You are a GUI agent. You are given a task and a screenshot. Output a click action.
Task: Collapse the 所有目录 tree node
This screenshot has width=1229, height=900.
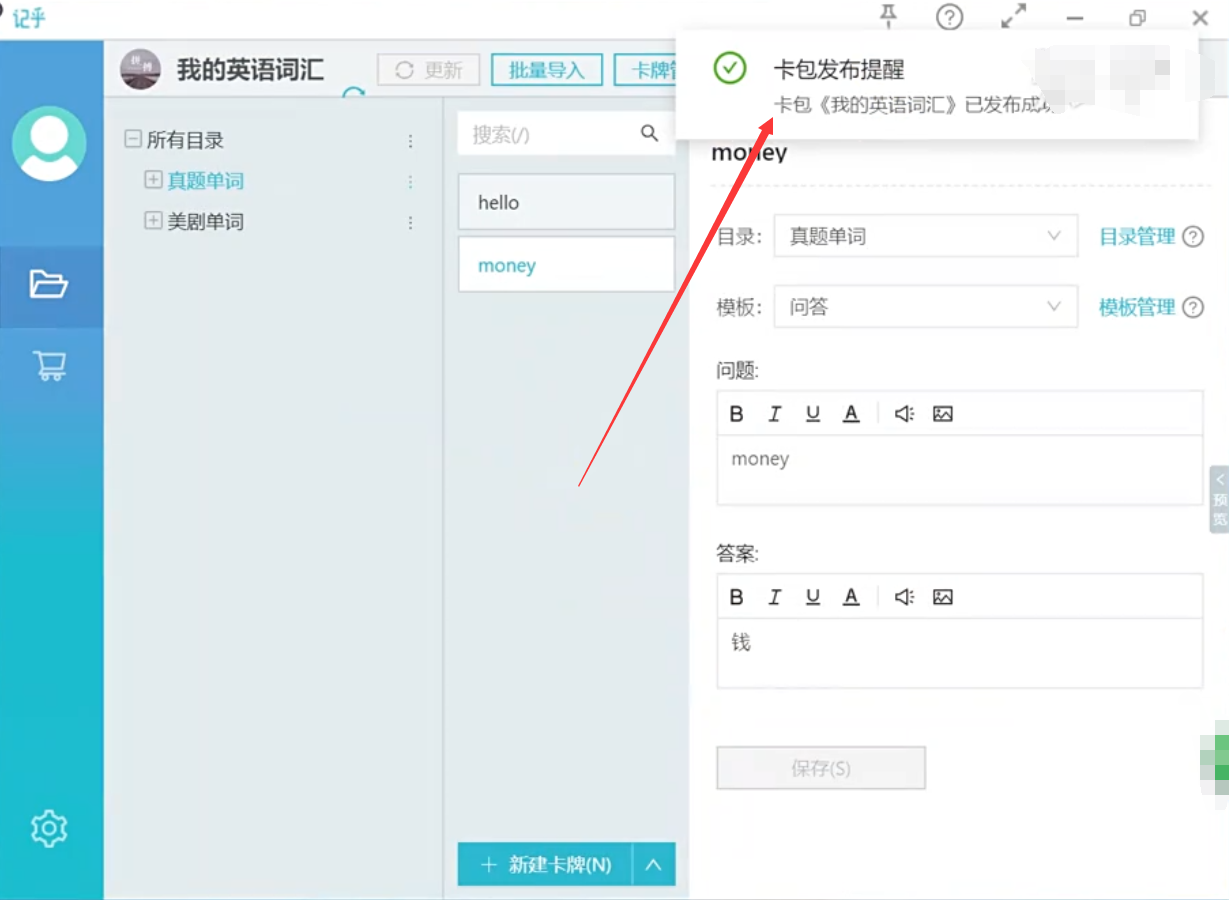[x=133, y=140]
